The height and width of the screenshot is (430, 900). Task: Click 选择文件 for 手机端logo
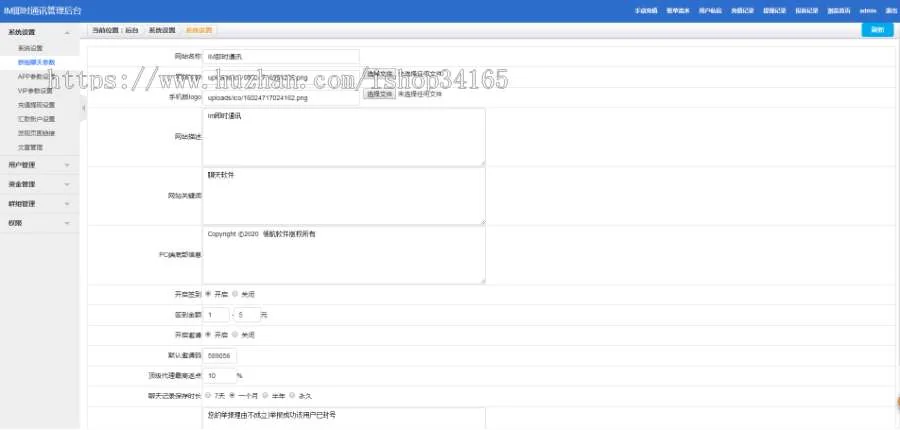click(x=379, y=94)
